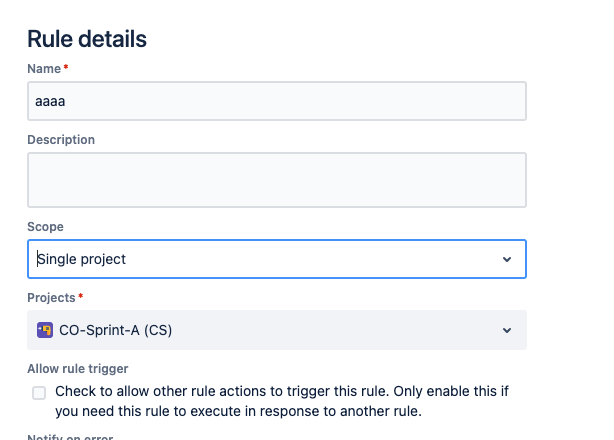Open the Scope dropdown
614x440 pixels.
tap(277, 259)
